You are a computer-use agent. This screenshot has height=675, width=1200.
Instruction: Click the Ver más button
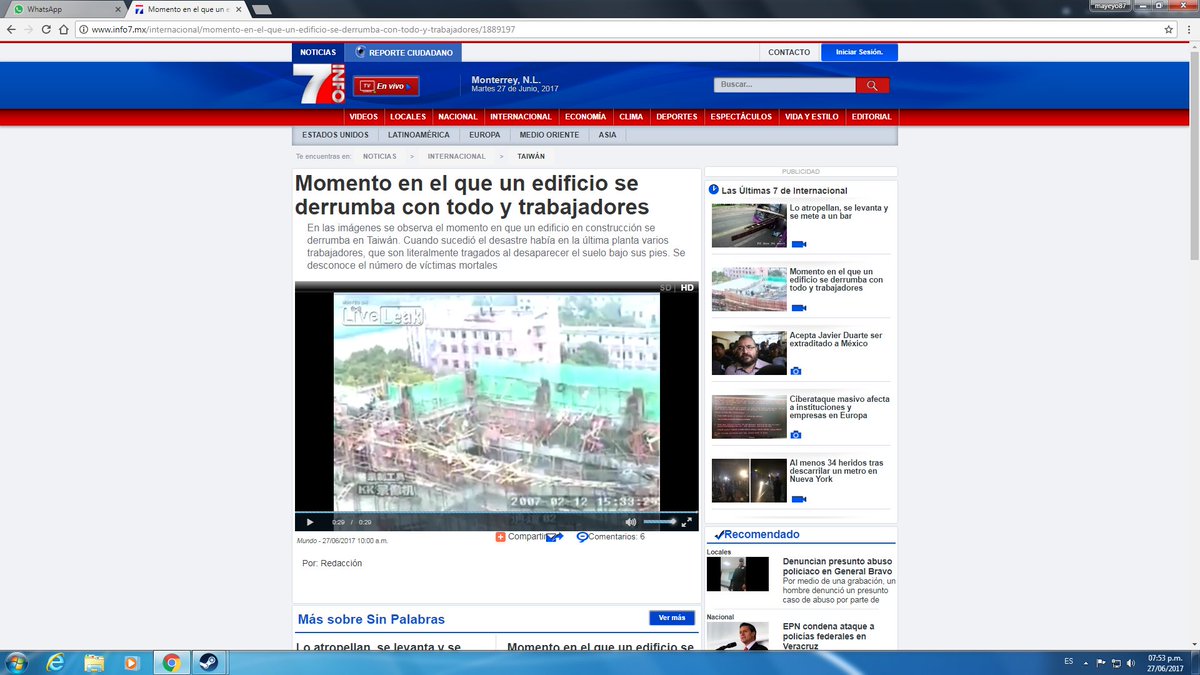[672, 618]
